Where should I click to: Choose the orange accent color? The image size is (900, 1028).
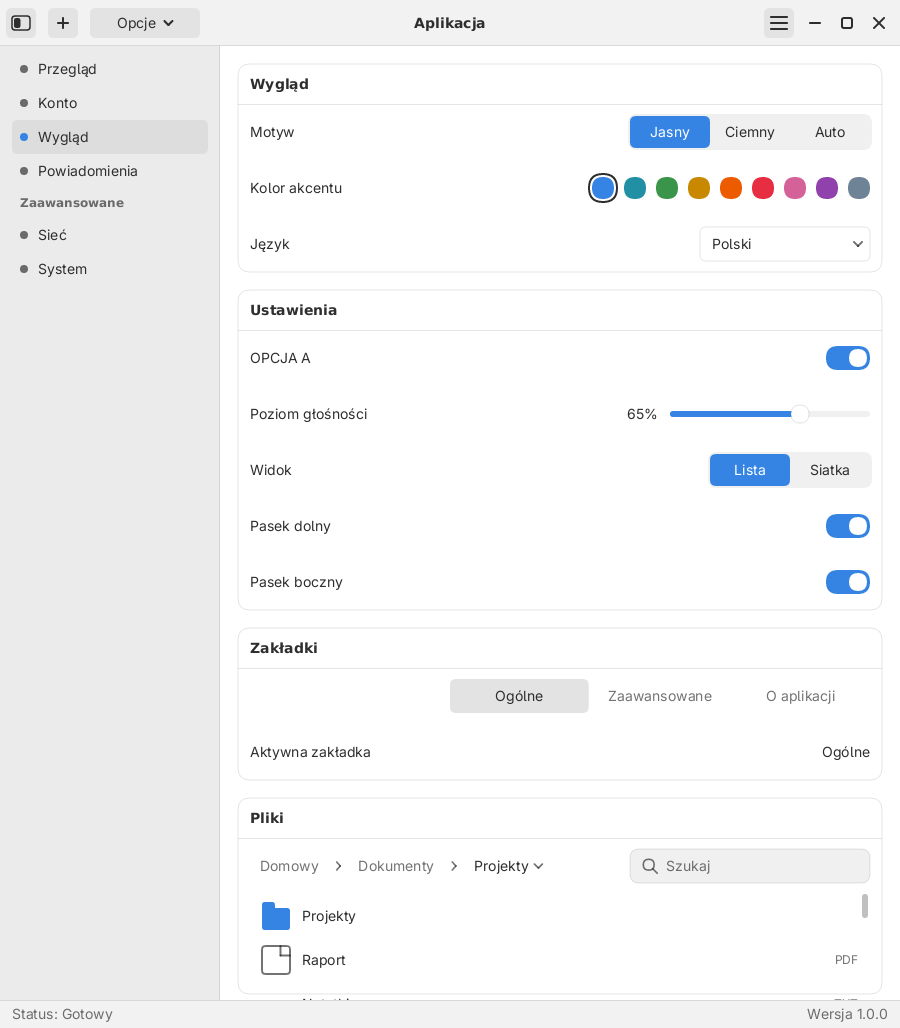[x=731, y=188]
